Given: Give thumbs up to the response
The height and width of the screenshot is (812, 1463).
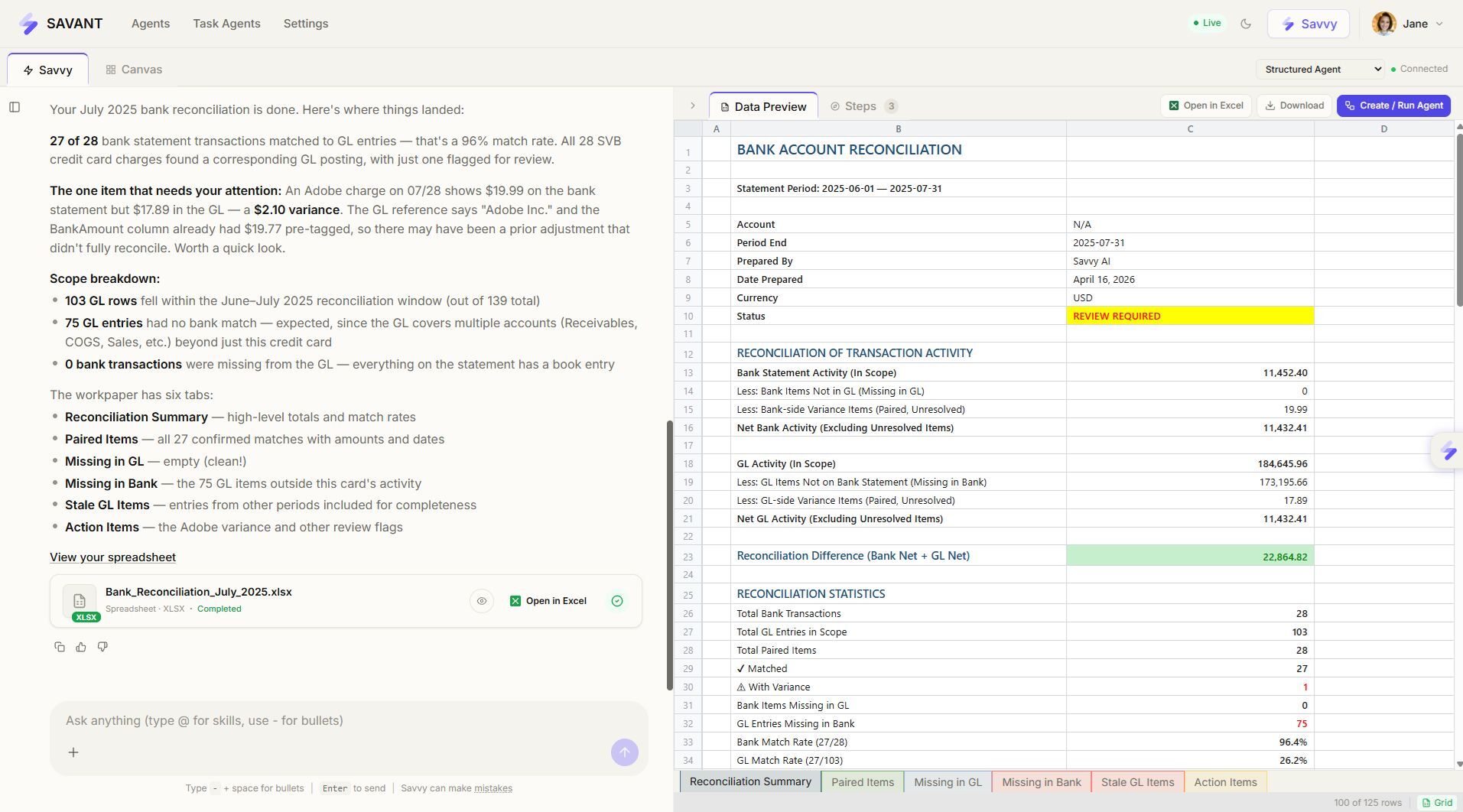Looking at the screenshot, I should pyautogui.click(x=81, y=647).
